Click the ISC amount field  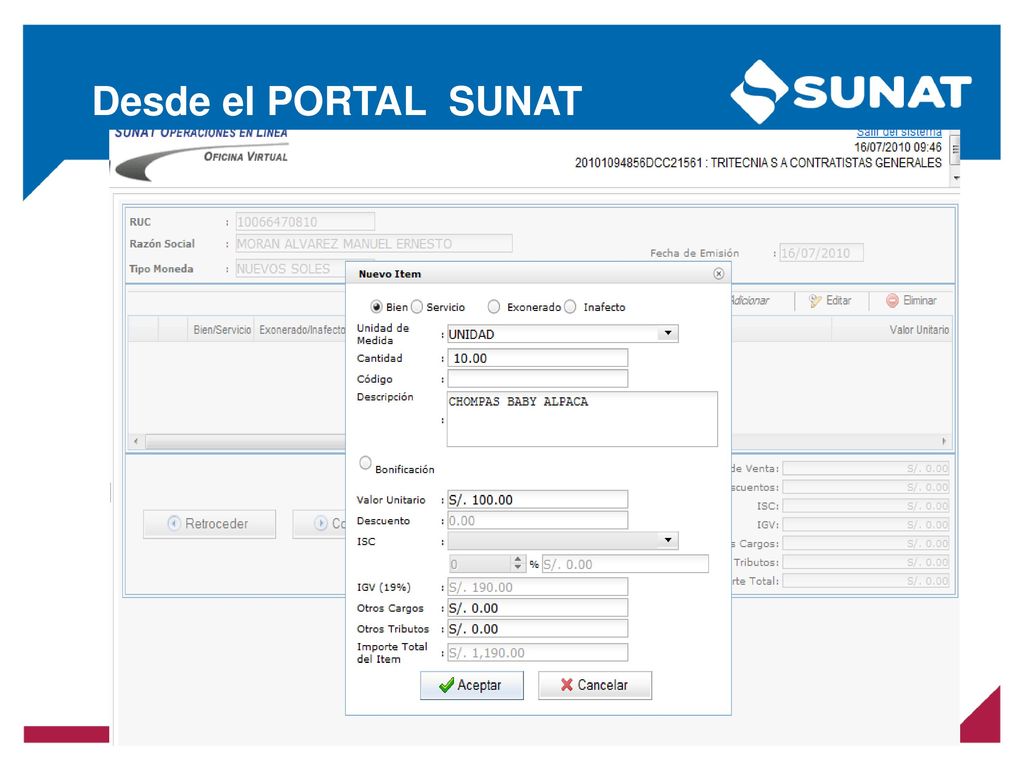pyautogui.click(x=625, y=564)
